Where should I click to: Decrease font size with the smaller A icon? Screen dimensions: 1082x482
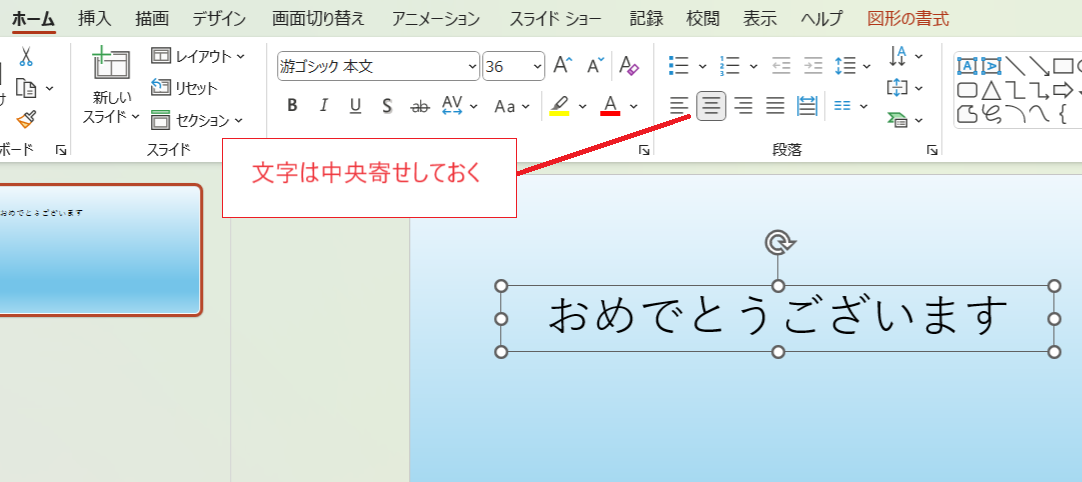coord(596,66)
